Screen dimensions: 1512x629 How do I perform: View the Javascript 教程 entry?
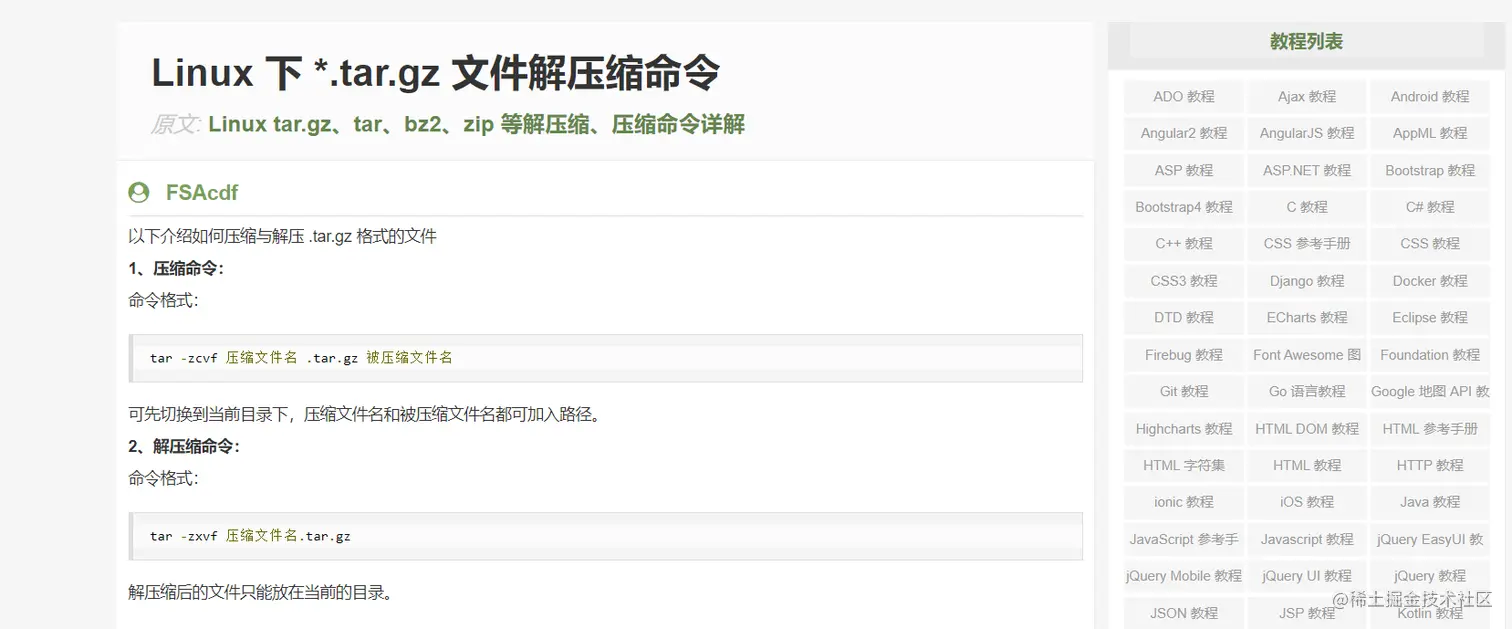point(1307,539)
